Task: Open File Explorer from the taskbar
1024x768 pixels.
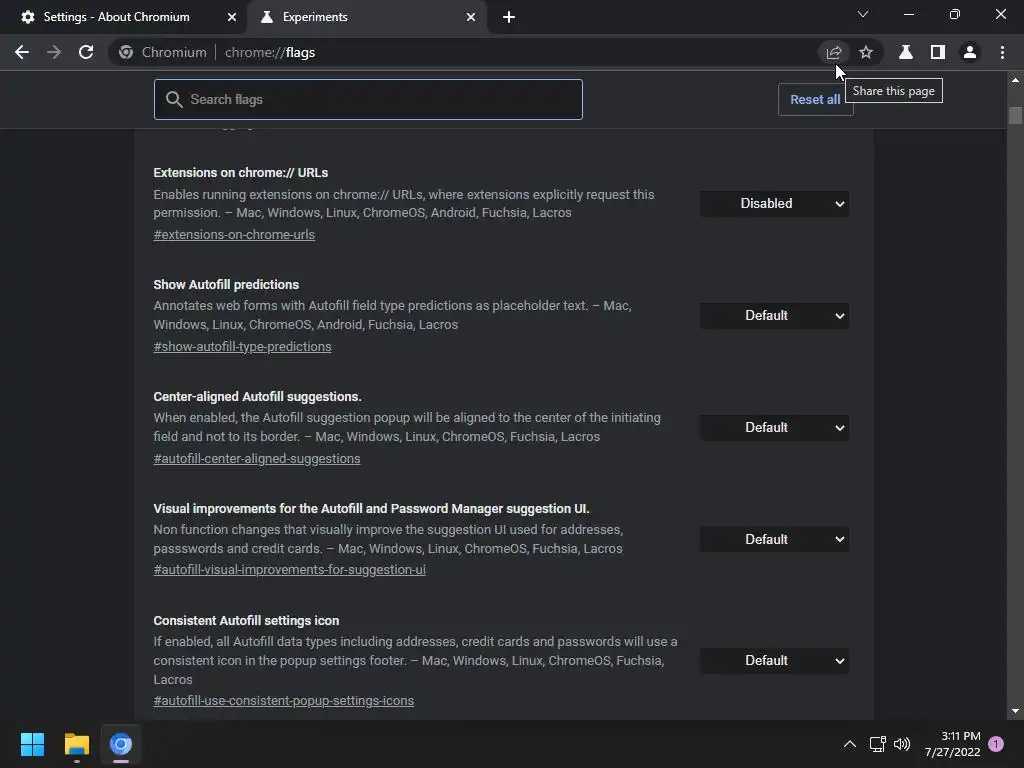Action: pos(76,744)
